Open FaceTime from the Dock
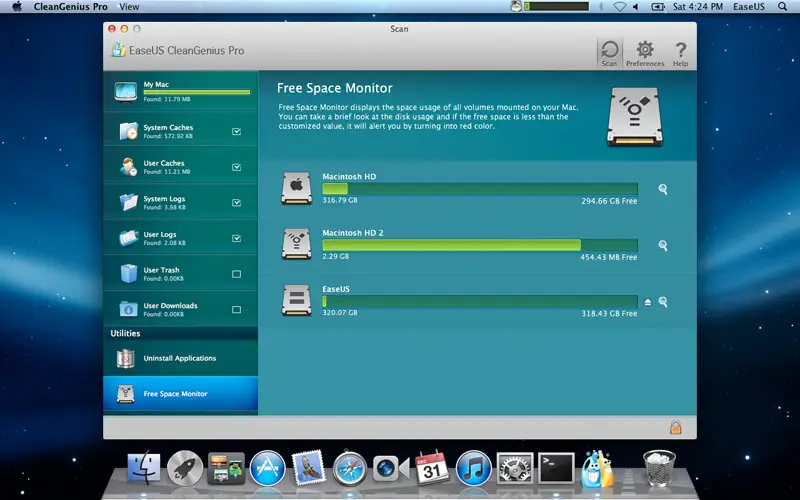The image size is (800, 500). click(x=391, y=468)
